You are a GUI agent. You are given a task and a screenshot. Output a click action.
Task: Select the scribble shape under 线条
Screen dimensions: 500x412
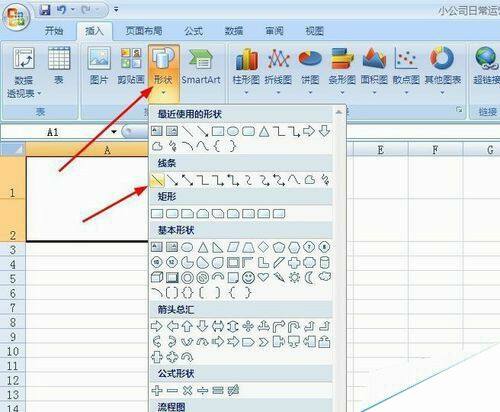pos(325,180)
